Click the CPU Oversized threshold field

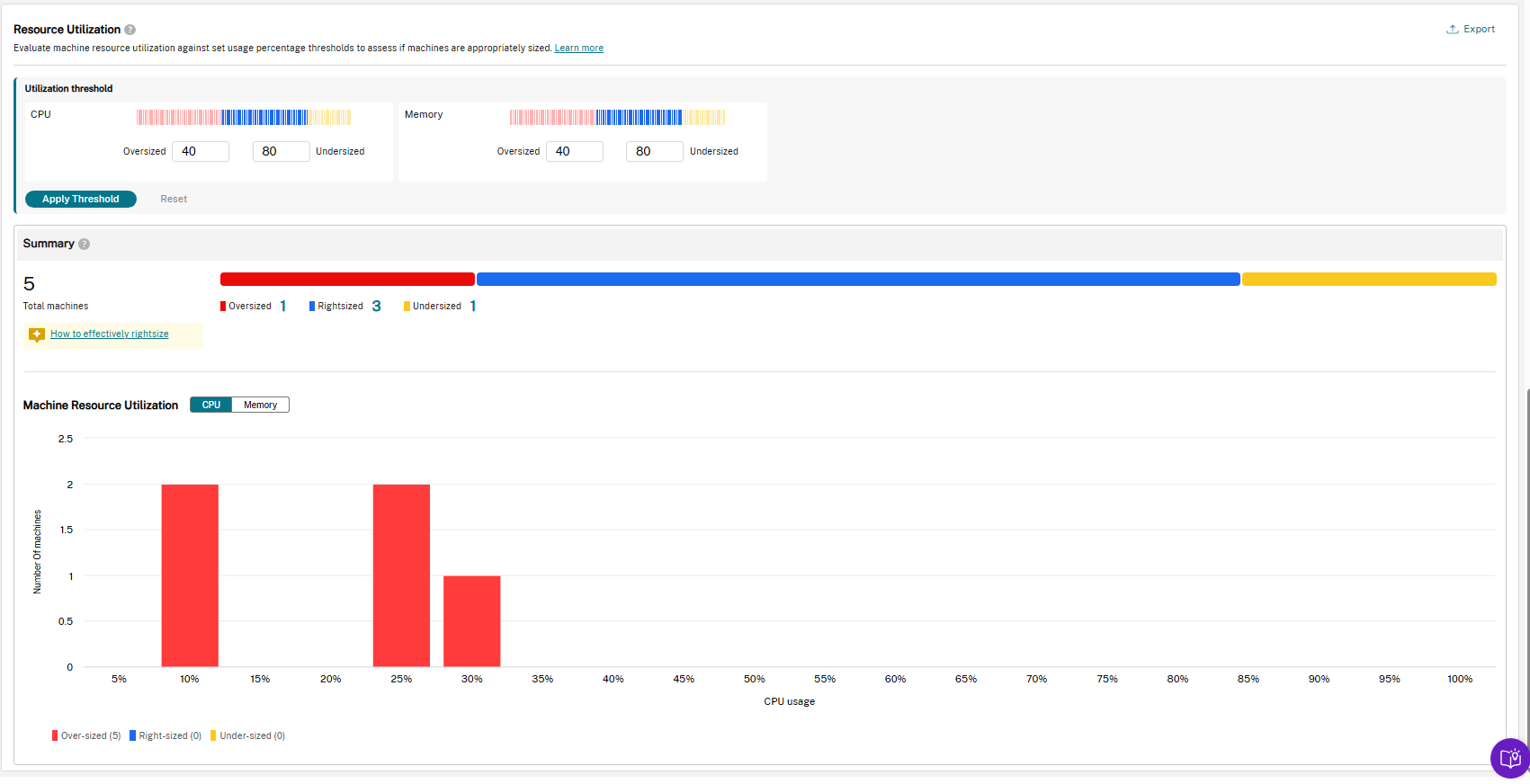[x=201, y=151]
